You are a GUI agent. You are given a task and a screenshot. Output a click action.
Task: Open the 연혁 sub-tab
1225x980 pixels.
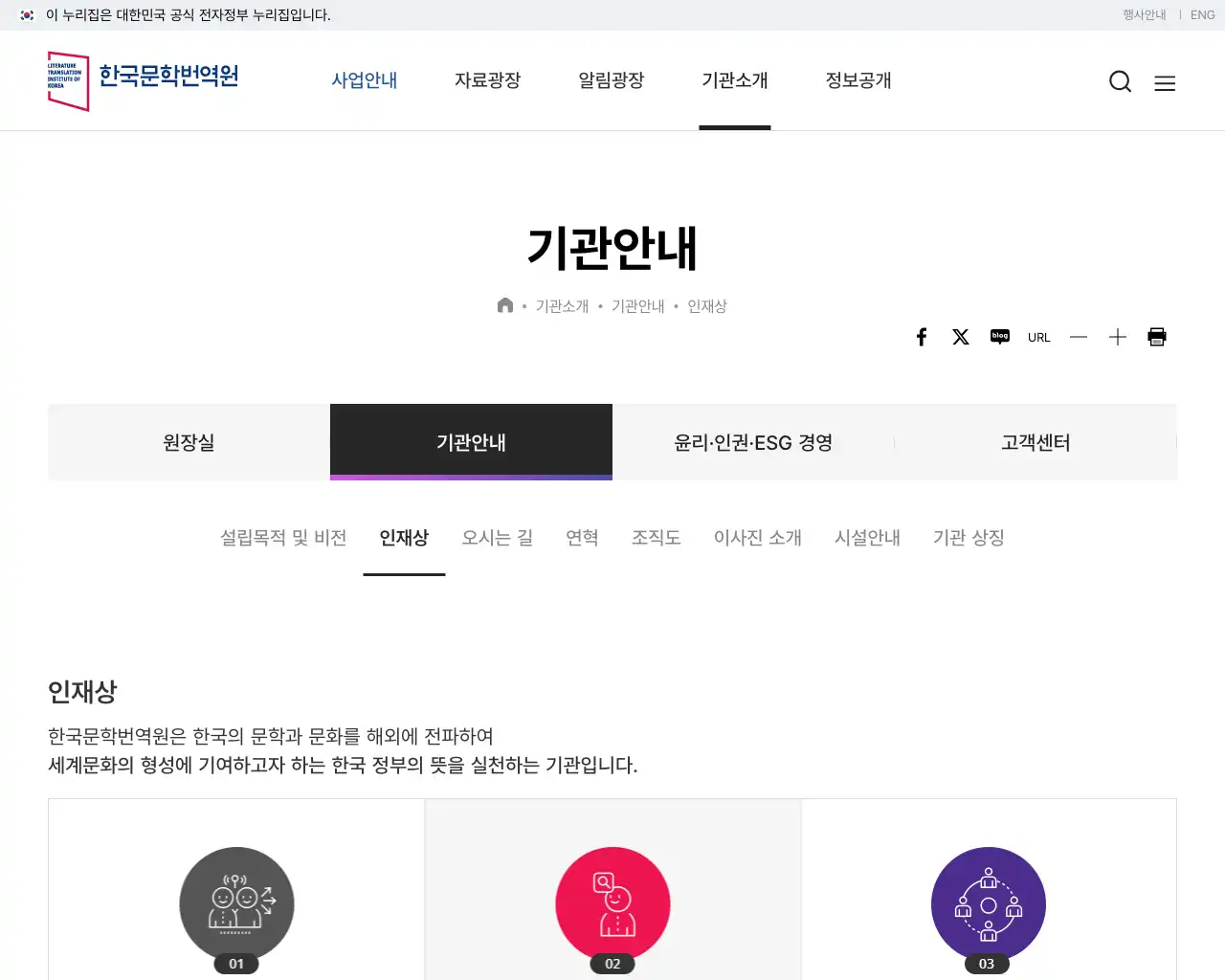(x=582, y=538)
